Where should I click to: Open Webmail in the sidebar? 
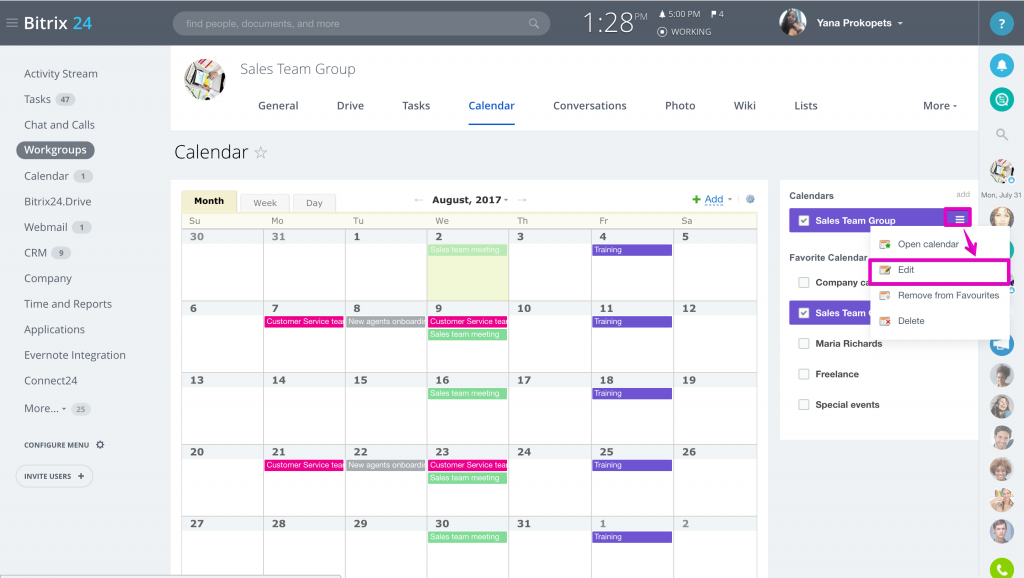tap(46, 227)
